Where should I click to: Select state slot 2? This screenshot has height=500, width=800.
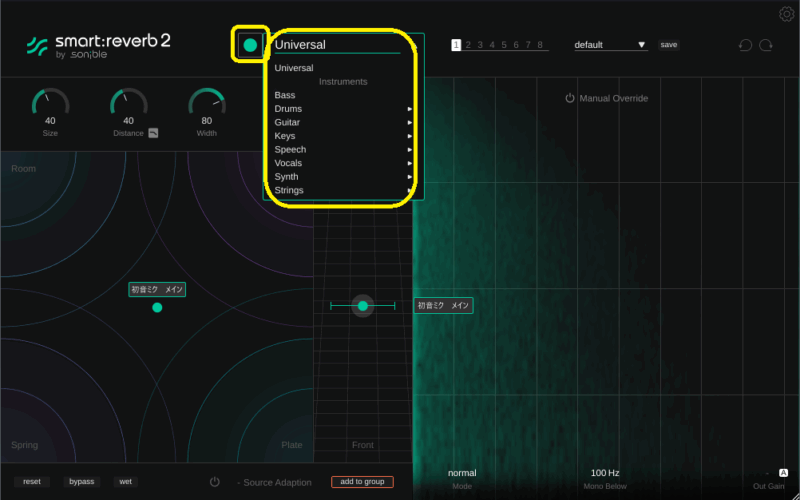tap(468, 45)
